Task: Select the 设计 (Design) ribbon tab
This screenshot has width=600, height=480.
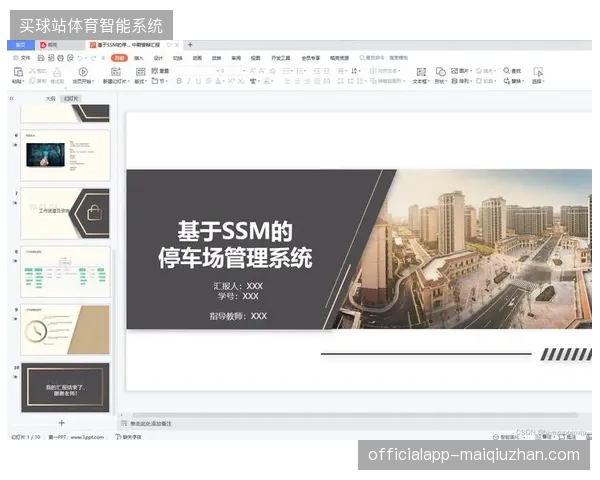Action: pyautogui.click(x=158, y=58)
